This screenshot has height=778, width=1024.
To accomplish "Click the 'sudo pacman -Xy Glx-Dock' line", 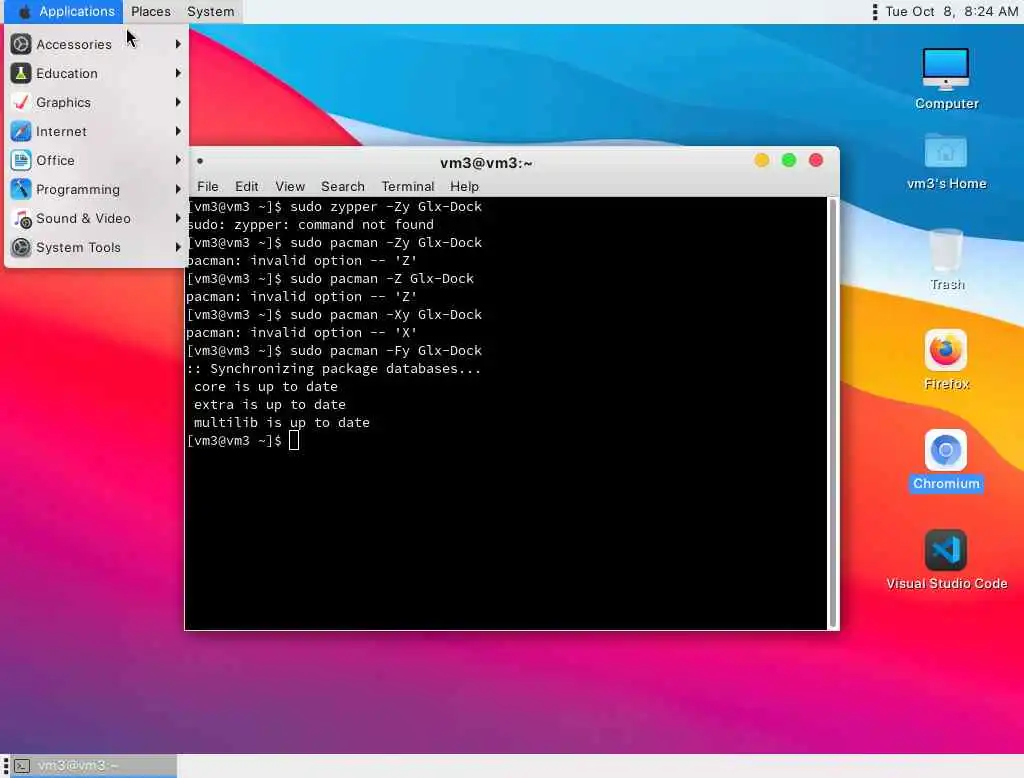I will (x=386, y=315).
